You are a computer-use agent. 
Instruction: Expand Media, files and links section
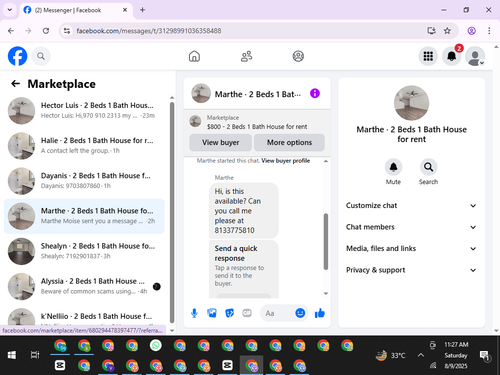click(411, 248)
